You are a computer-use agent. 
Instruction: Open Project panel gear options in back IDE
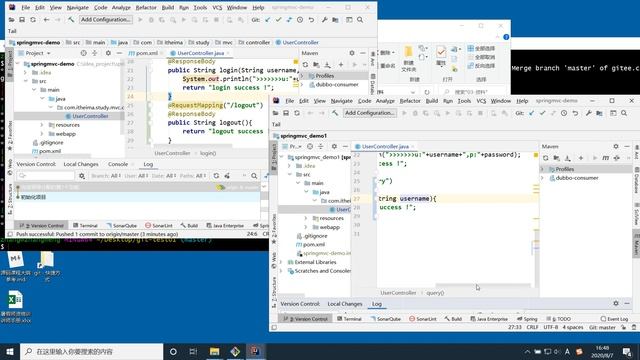click(x=108, y=53)
